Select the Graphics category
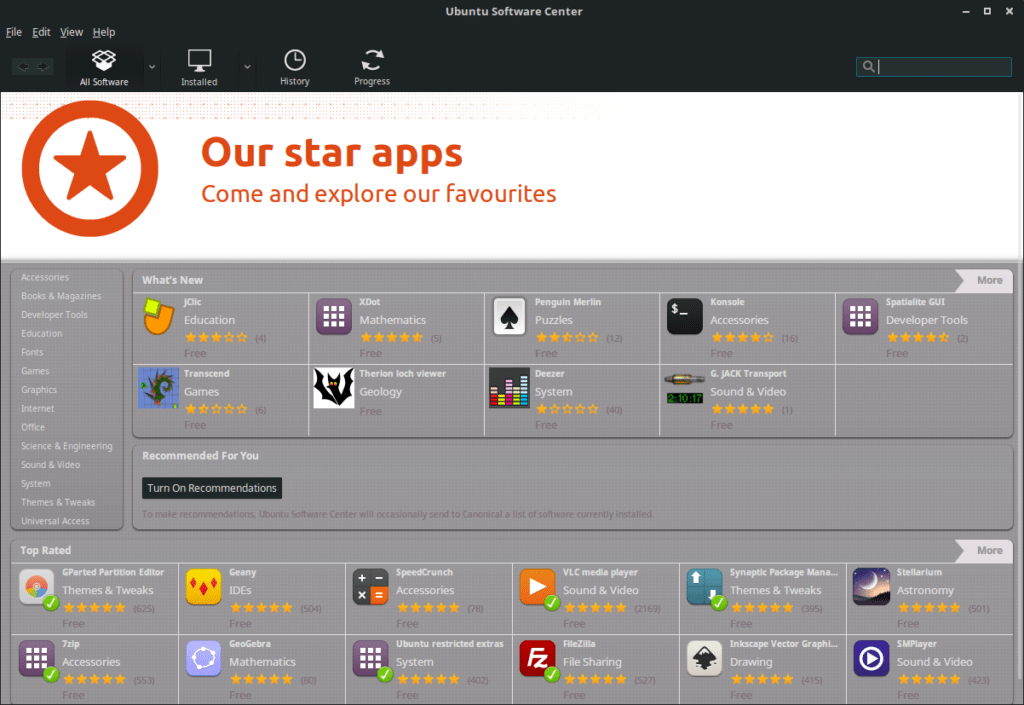Viewport: 1024px width, 705px height. click(x=39, y=390)
